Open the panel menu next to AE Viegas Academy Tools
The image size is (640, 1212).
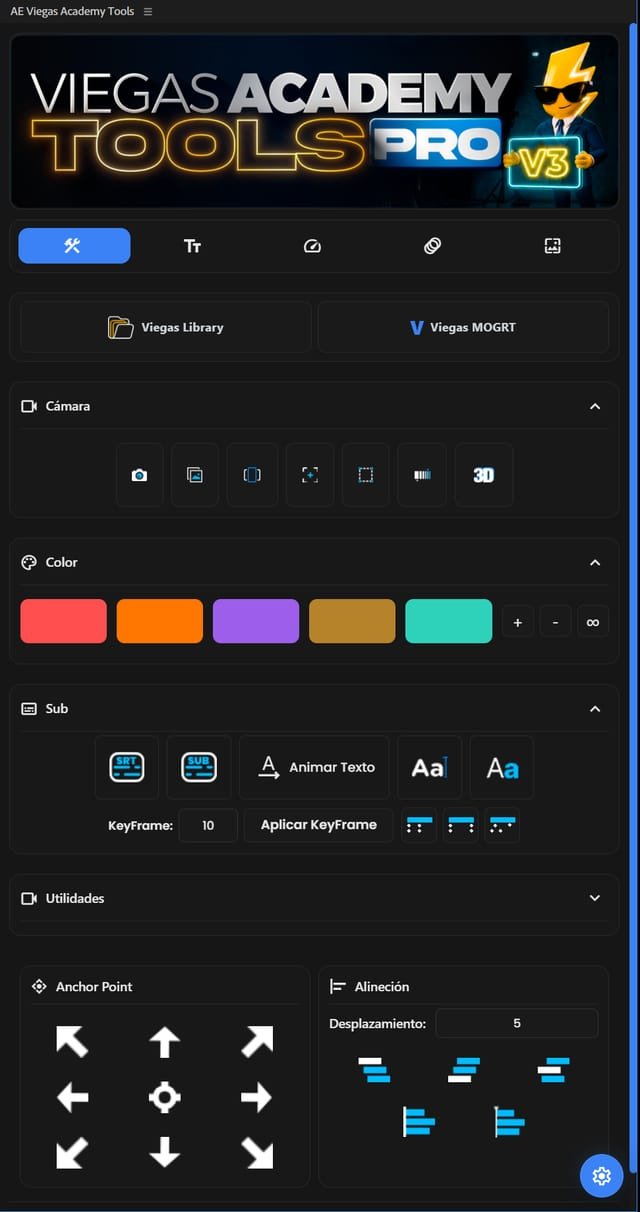click(x=148, y=11)
